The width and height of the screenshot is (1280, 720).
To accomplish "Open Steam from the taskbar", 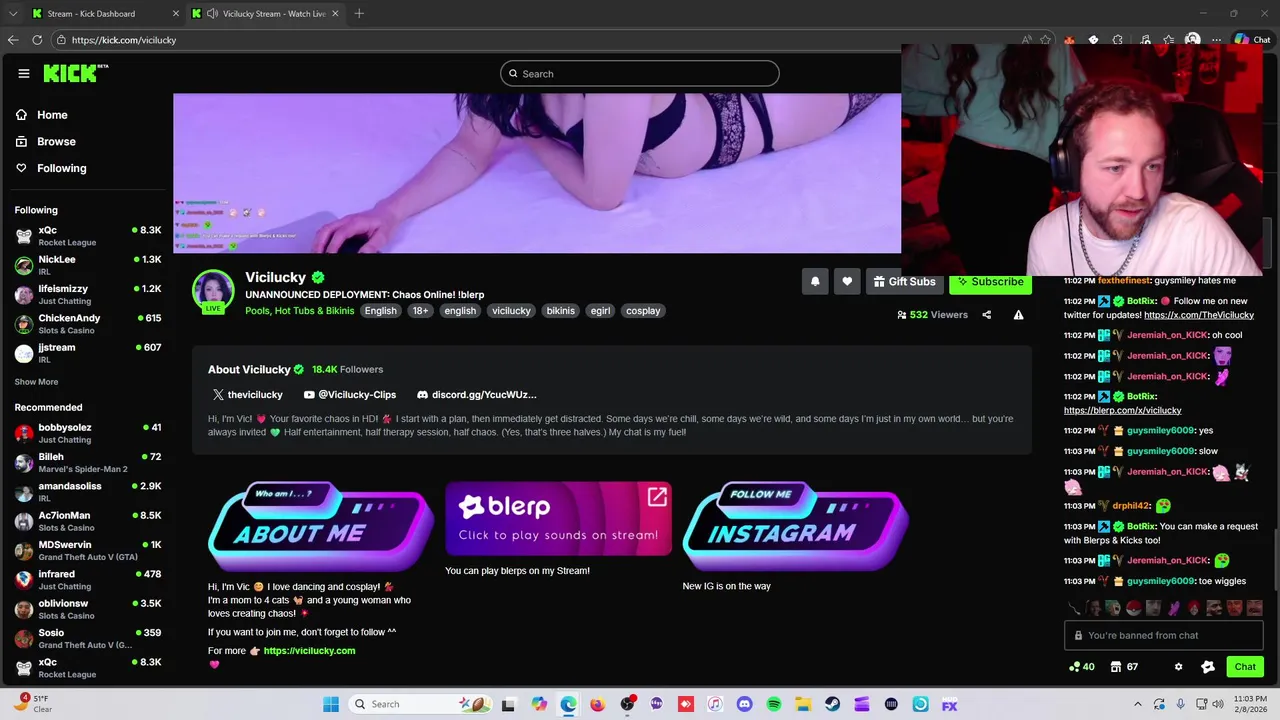I will pos(832,704).
